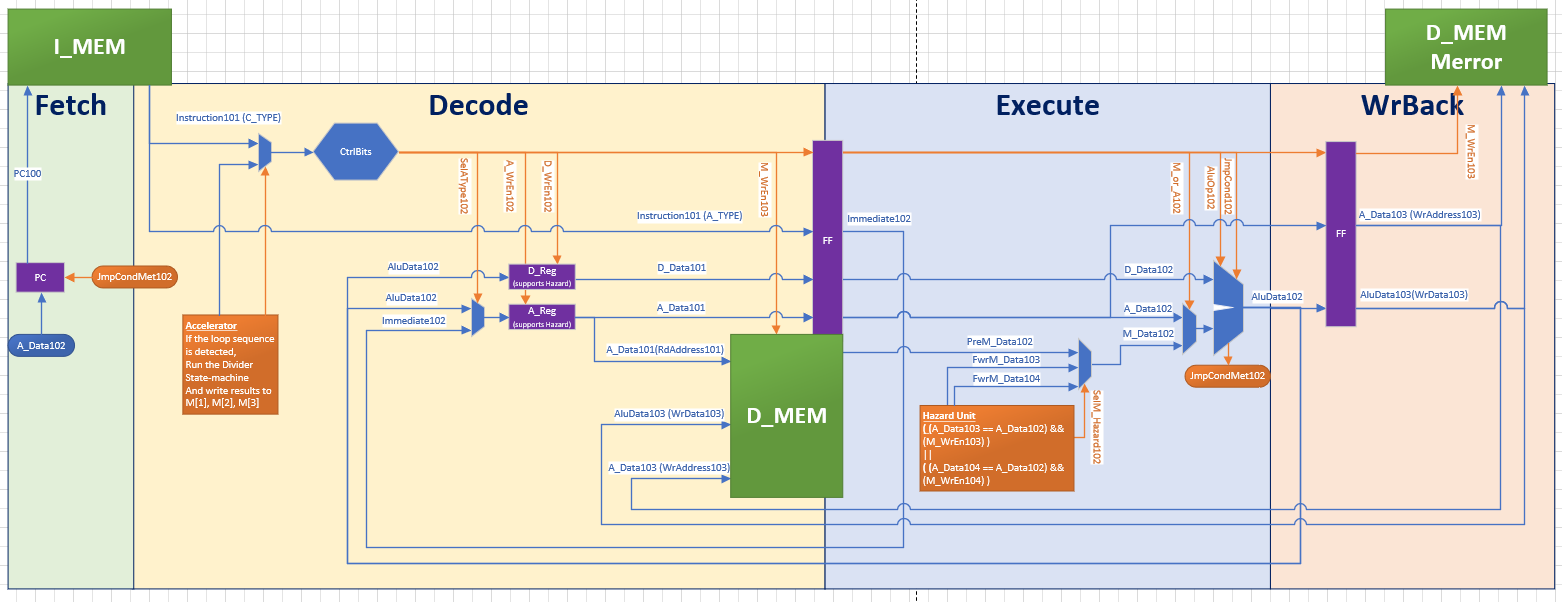Select the mux shape feeding CtrlBits
The width and height of the screenshot is (1562, 602).
(265, 152)
